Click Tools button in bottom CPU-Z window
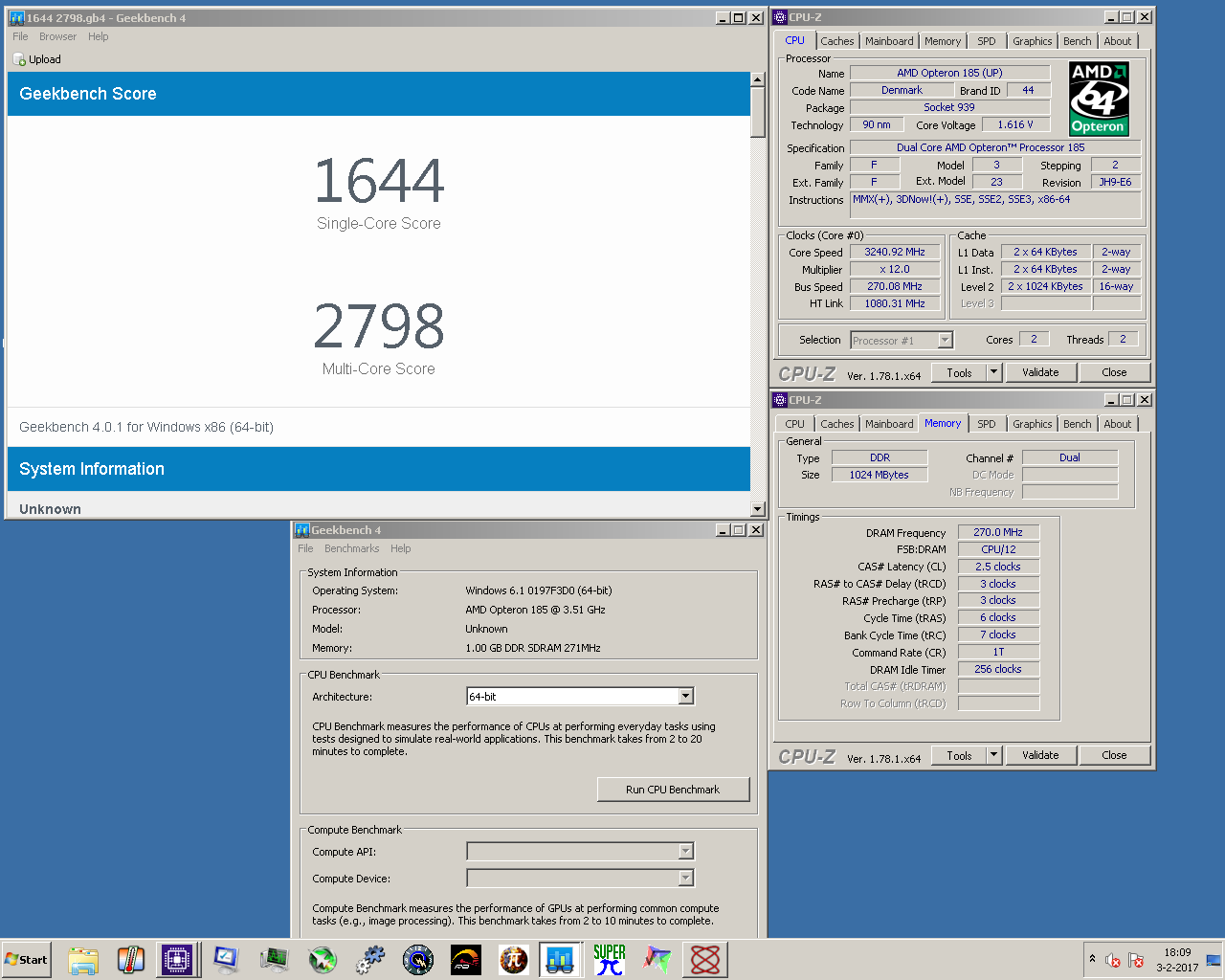Image resolution: width=1225 pixels, height=980 pixels. [x=959, y=755]
